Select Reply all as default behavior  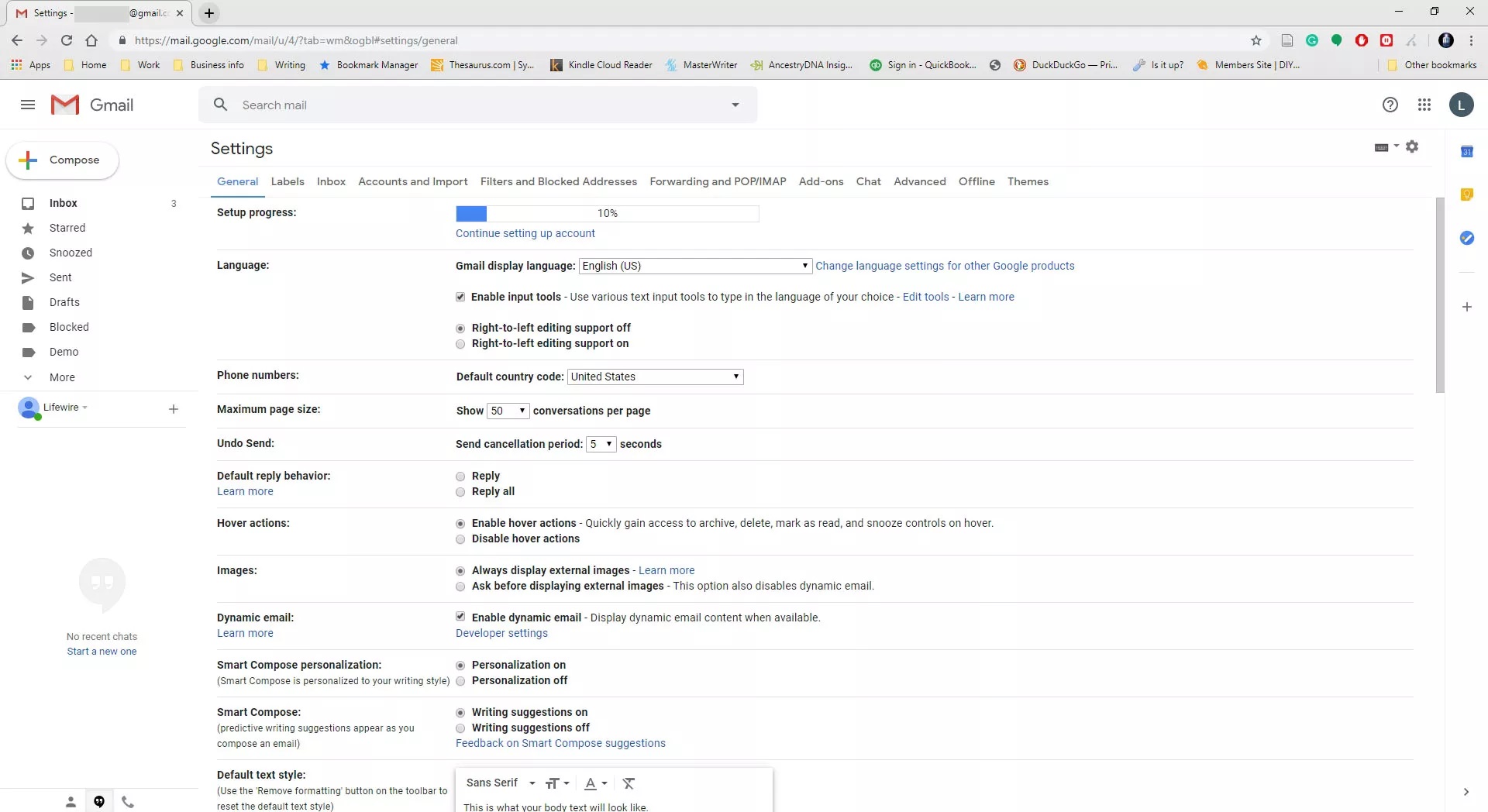tap(460, 492)
